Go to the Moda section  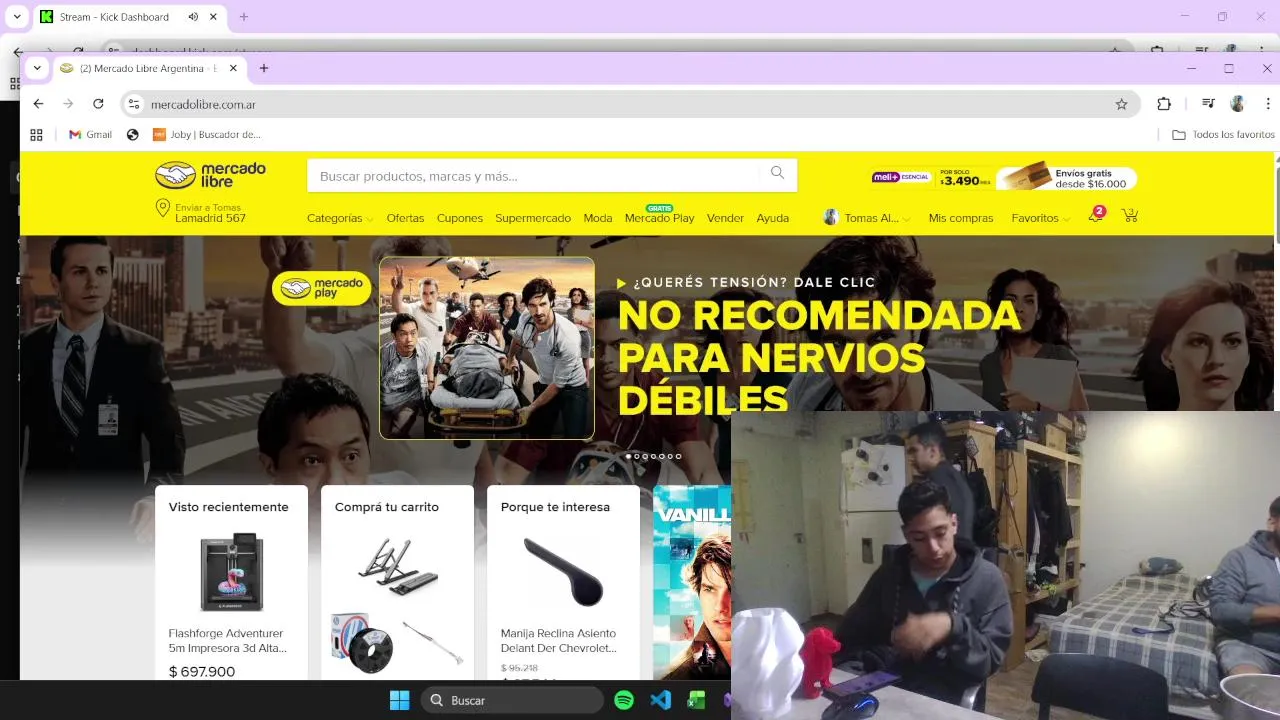[598, 218]
